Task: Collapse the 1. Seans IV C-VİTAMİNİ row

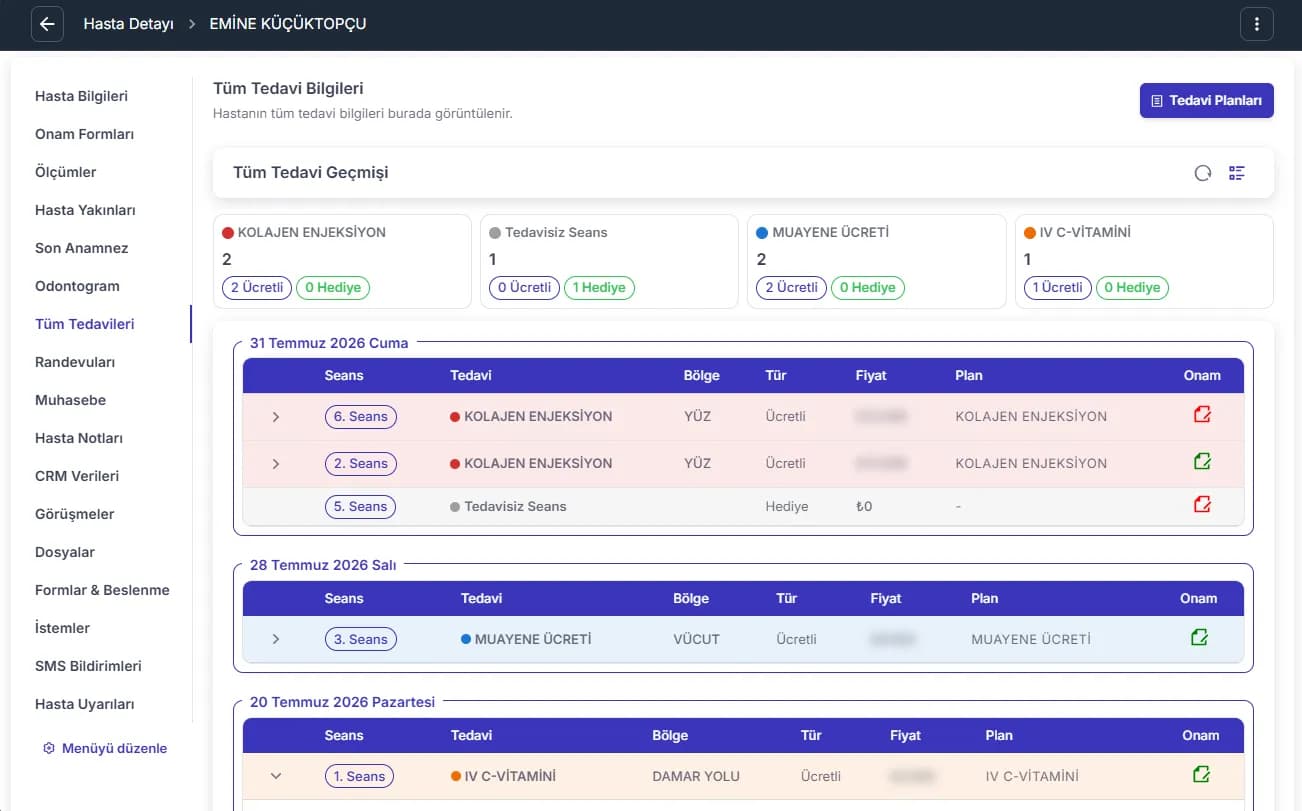Action: 276,776
